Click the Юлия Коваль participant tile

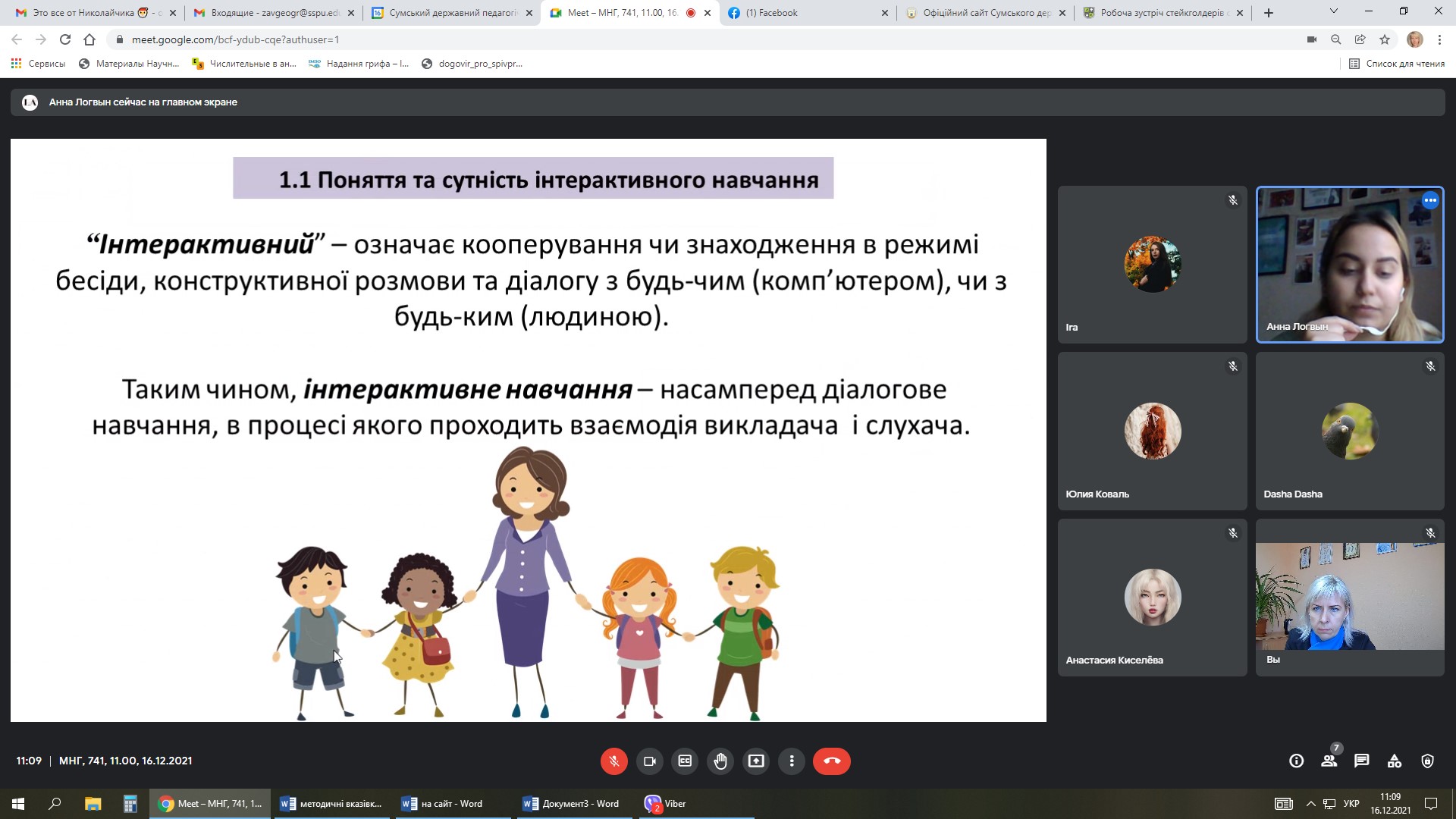pyautogui.click(x=1152, y=431)
